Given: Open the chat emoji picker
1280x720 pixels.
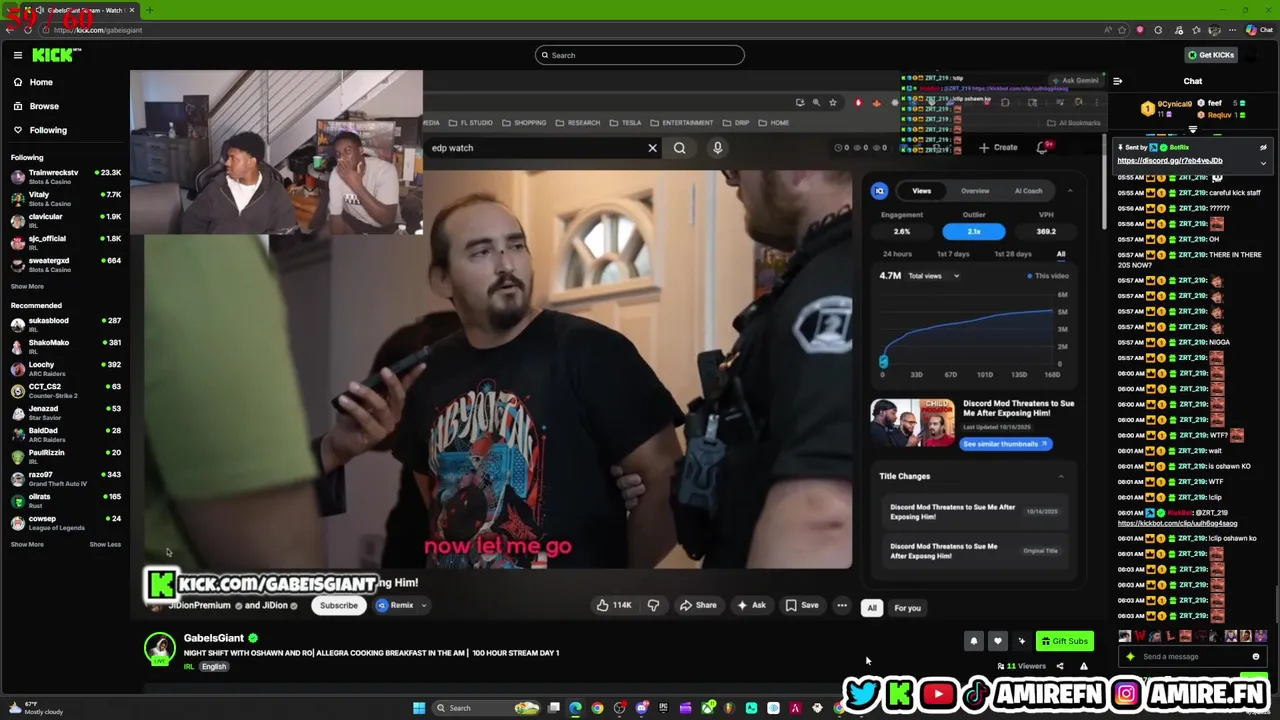Looking at the screenshot, I should tap(1256, 657).
